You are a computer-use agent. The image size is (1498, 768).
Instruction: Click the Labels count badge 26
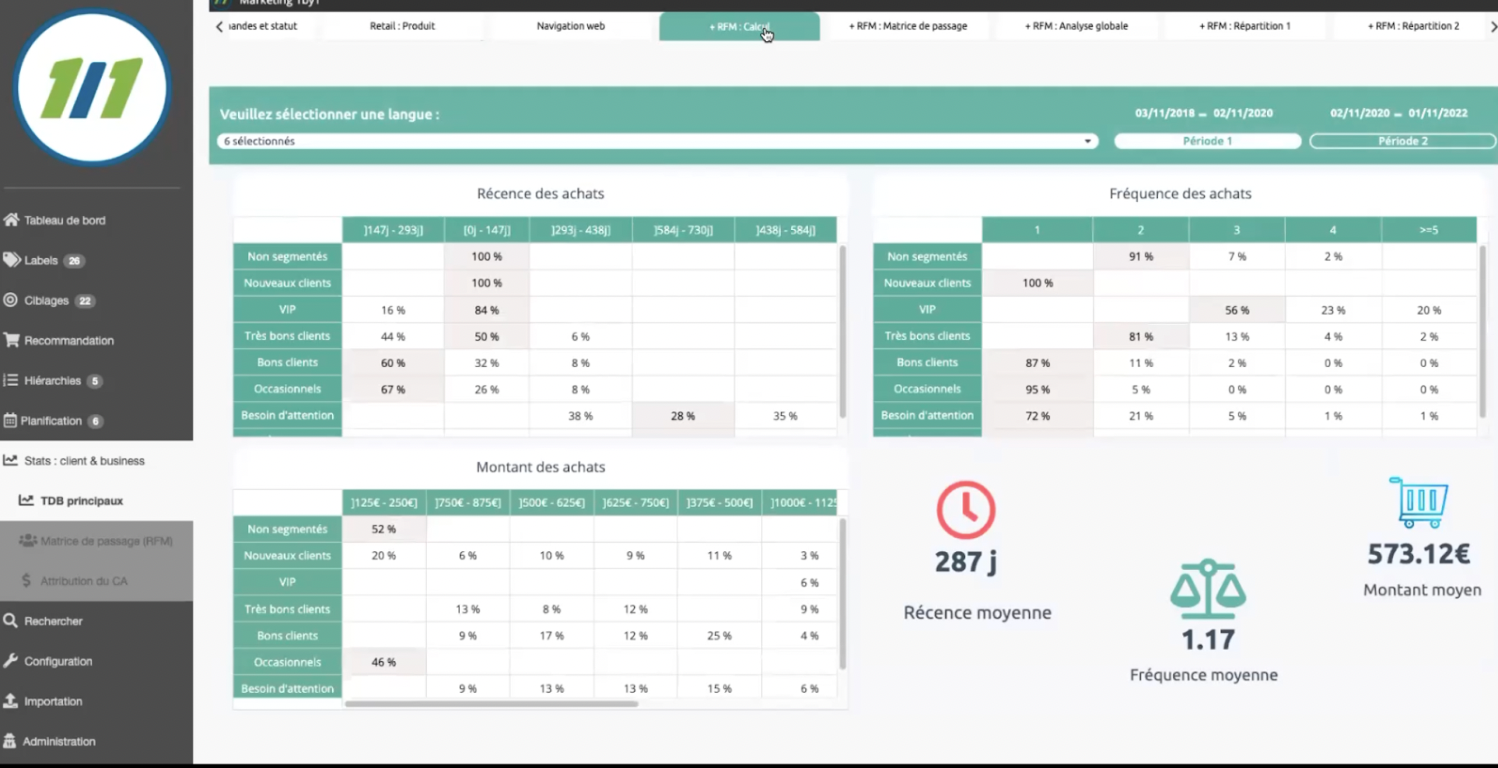click(74, 261)
